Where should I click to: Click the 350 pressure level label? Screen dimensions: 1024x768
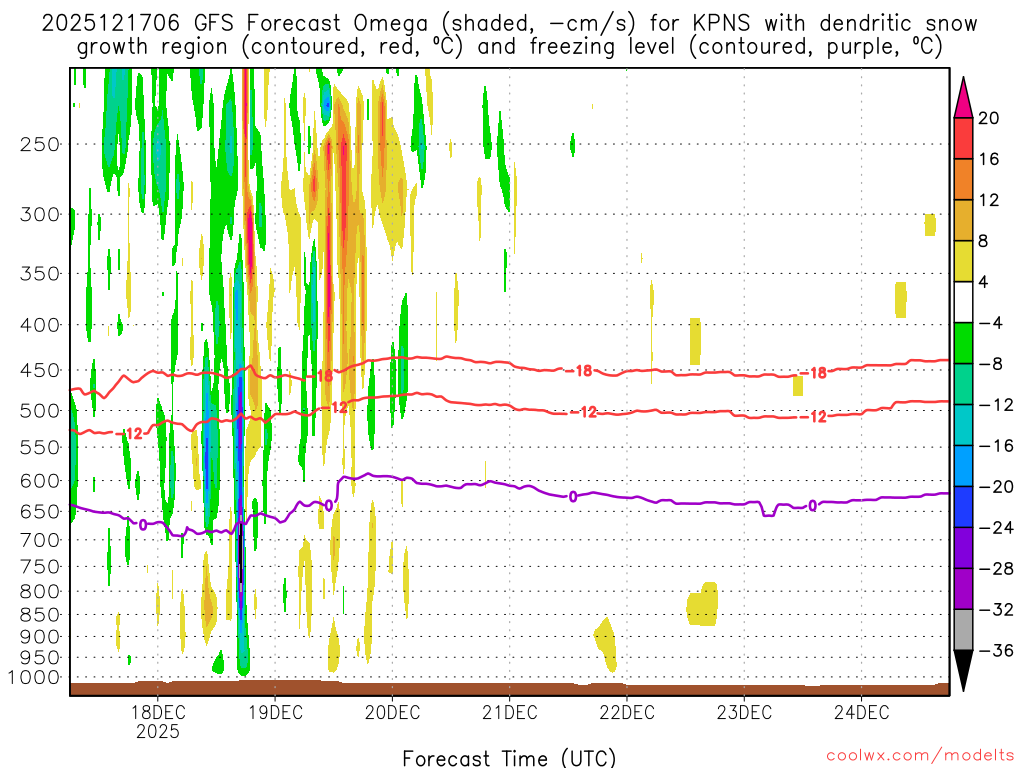point(40,273)
